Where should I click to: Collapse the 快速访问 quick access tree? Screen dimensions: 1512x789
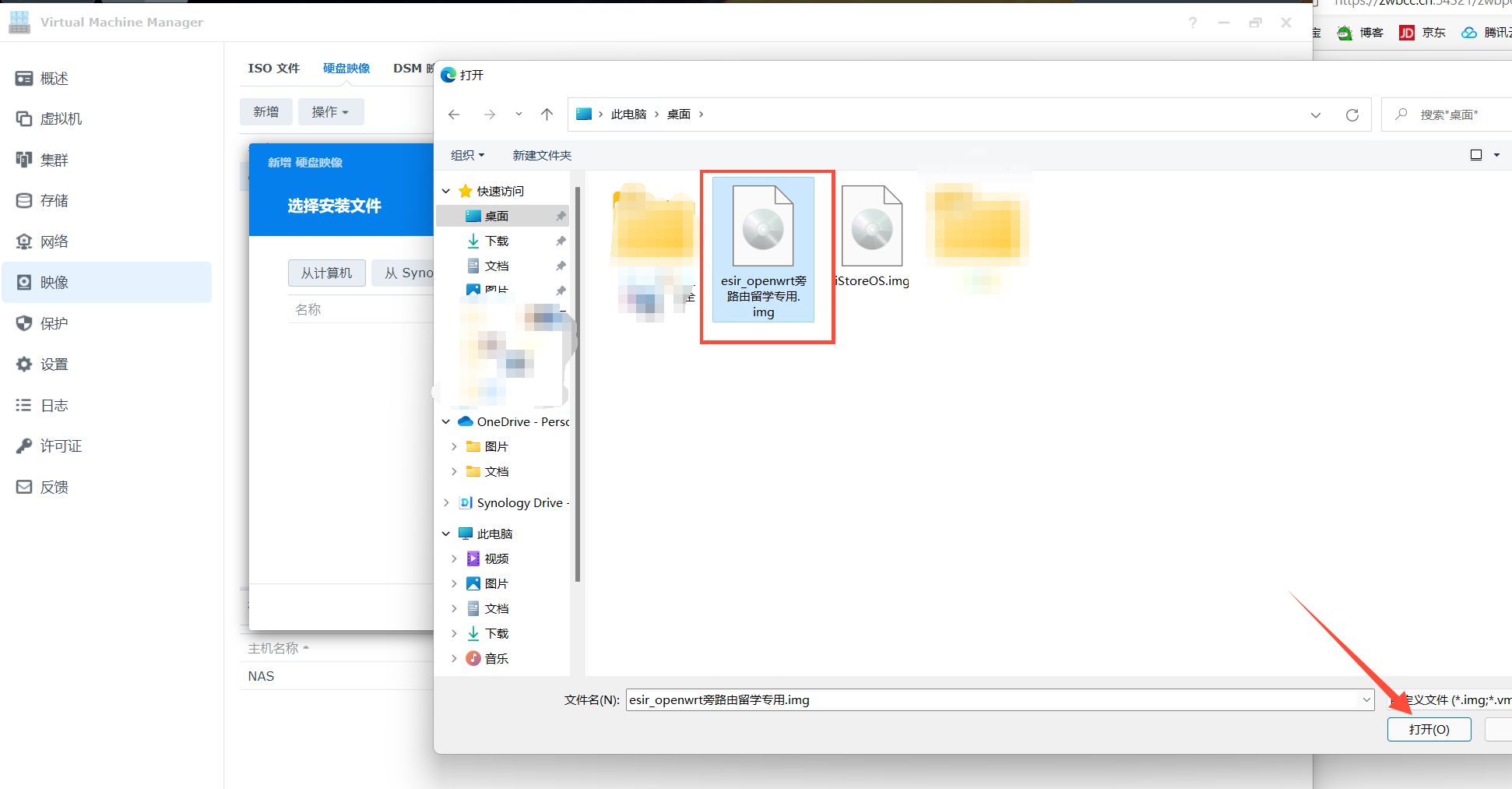click(446, 191)
